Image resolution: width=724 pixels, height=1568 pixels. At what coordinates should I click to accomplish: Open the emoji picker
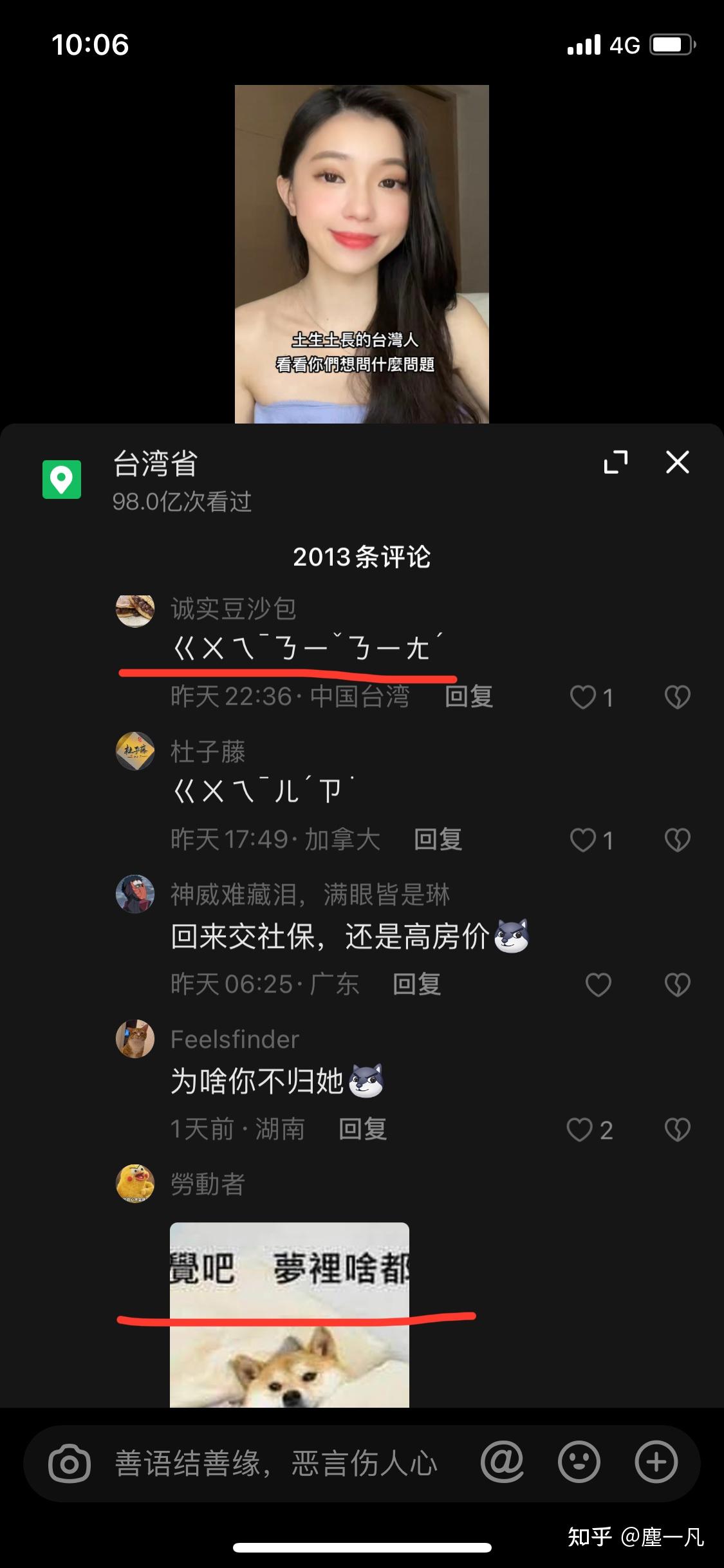pyautogui.click(x=579, y=1462)
